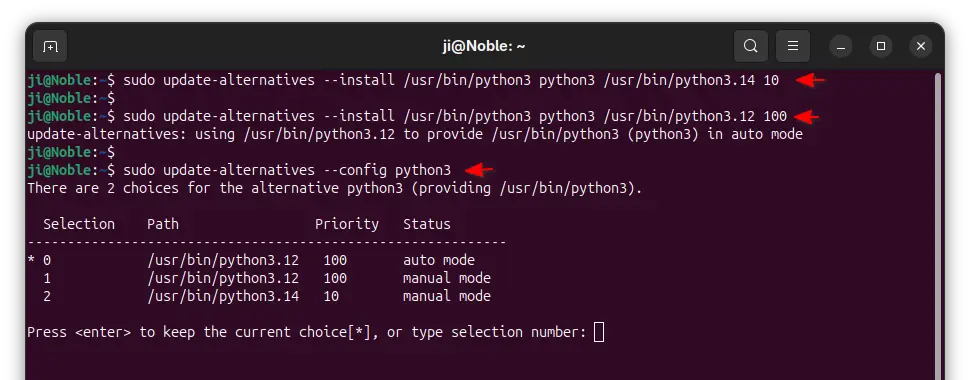Click the red arrow beside python3.14 command
970x380 pixels.
[x=810, y=80]
